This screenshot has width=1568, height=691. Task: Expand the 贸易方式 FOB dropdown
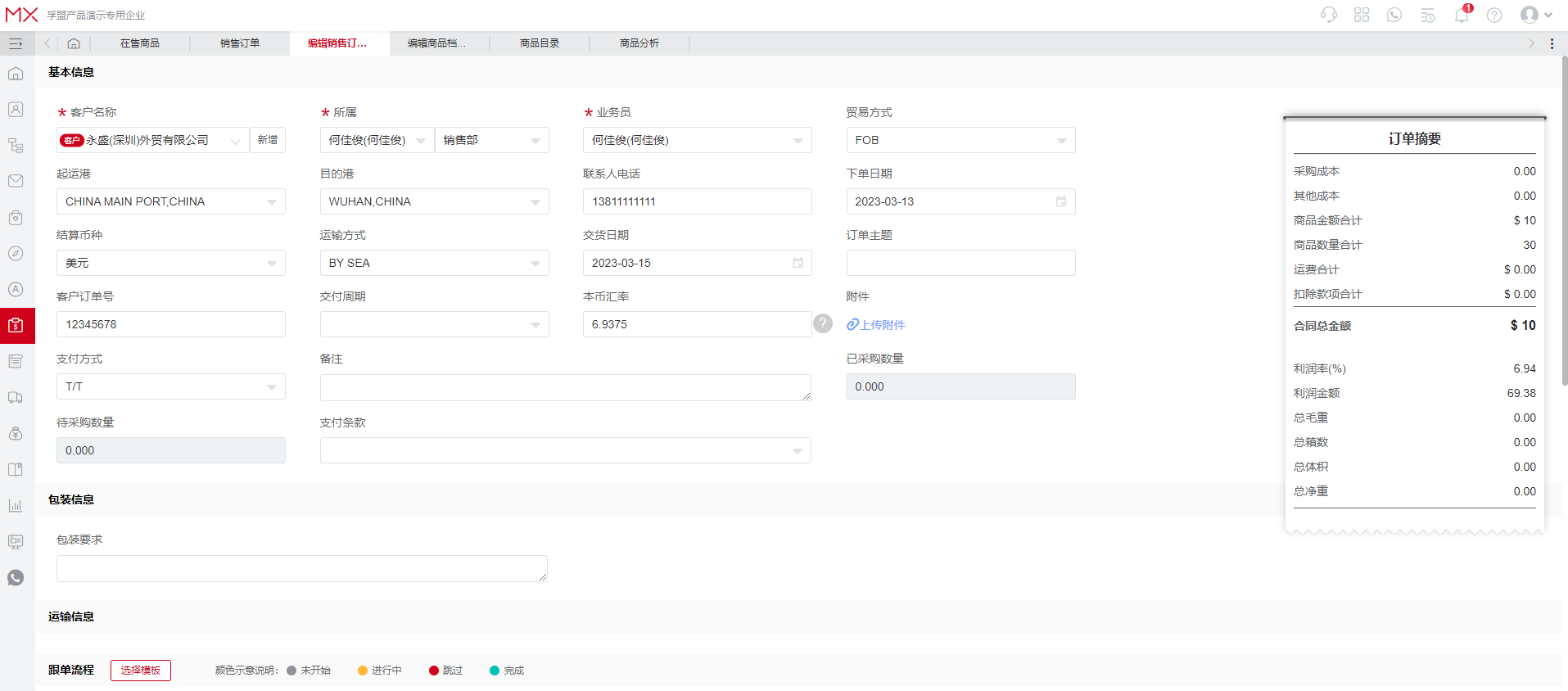[x=1061, y=141]
